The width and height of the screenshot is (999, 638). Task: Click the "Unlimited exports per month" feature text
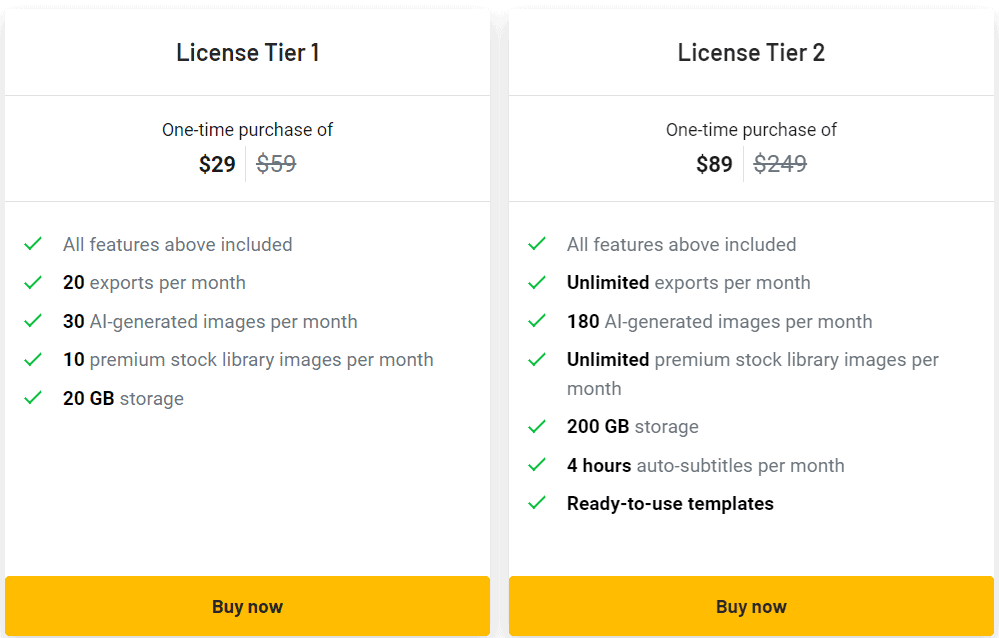click(x=688, y=283)
